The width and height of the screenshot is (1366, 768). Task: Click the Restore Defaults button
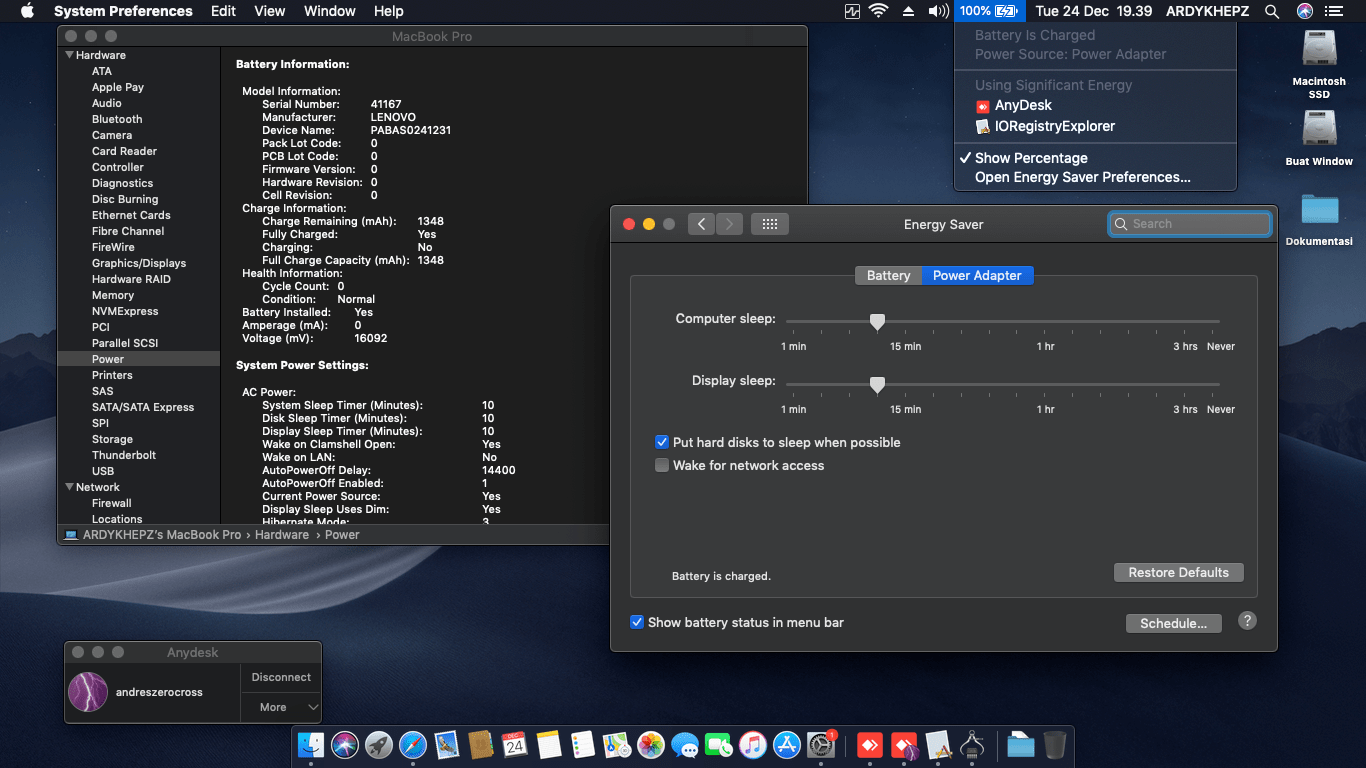tap(1178, 572)
